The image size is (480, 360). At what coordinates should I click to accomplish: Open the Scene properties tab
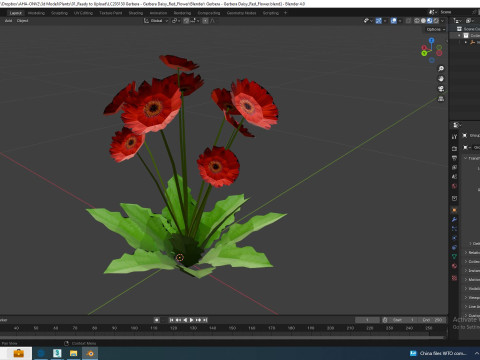(454, 177)
